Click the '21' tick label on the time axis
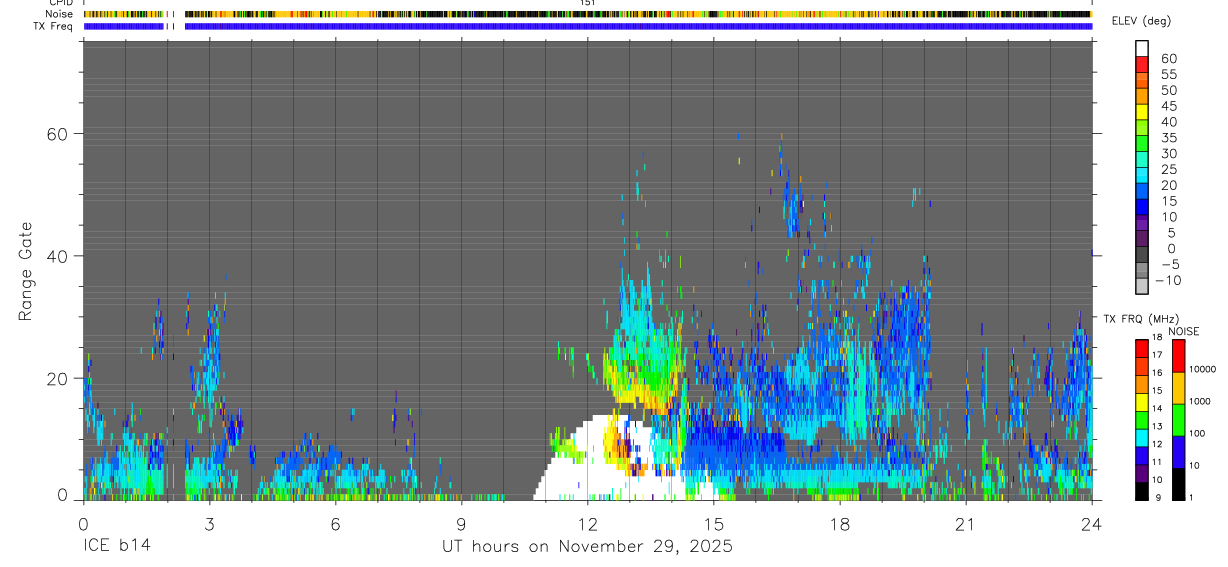 point(966,523)
